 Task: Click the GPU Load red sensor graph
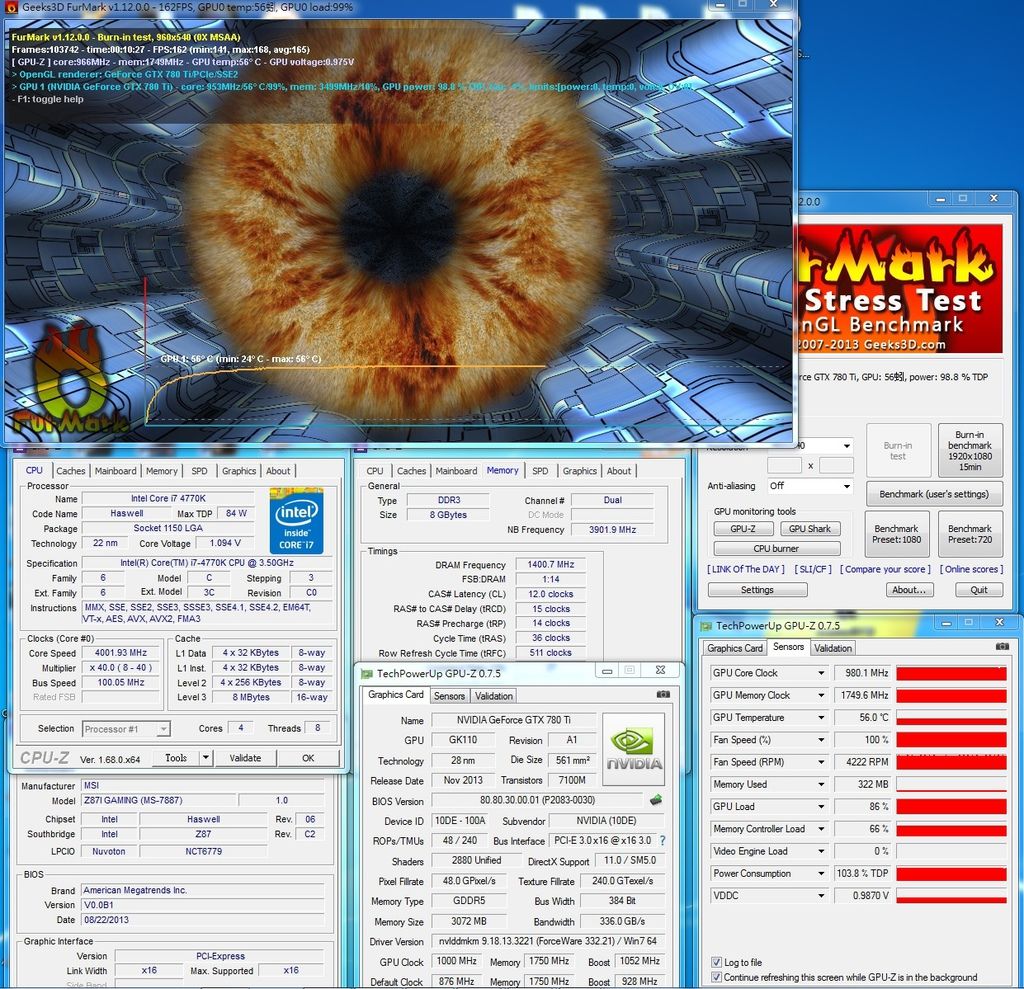(x=951, y=806)
